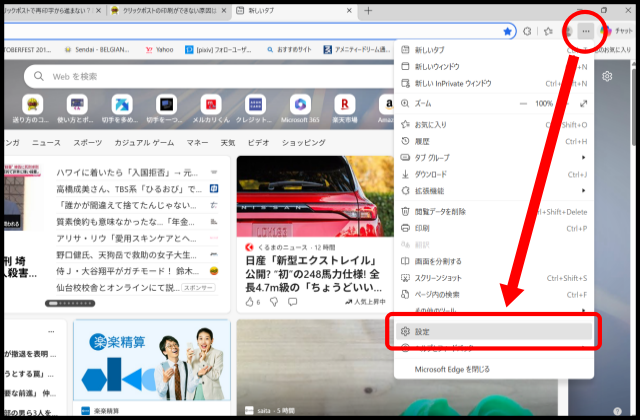Choose スクリーンショット in menu
640x420 pixels.
click(x=494, y=278)
